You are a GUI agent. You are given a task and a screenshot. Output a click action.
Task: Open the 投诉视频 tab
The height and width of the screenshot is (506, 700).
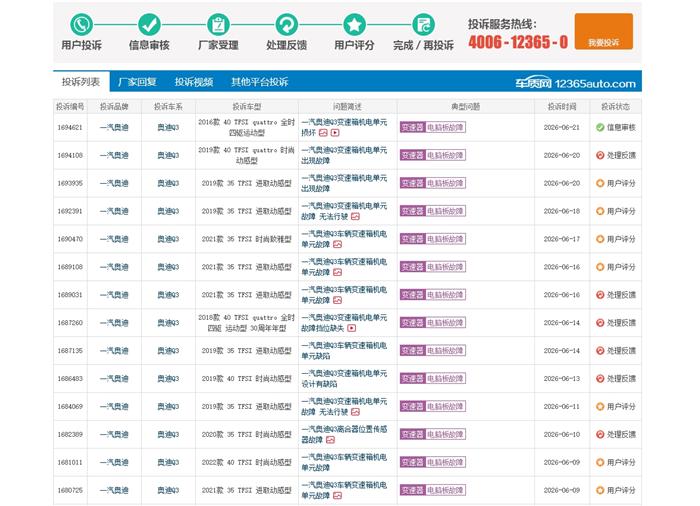pyautogui.click(x=194, y=82)
